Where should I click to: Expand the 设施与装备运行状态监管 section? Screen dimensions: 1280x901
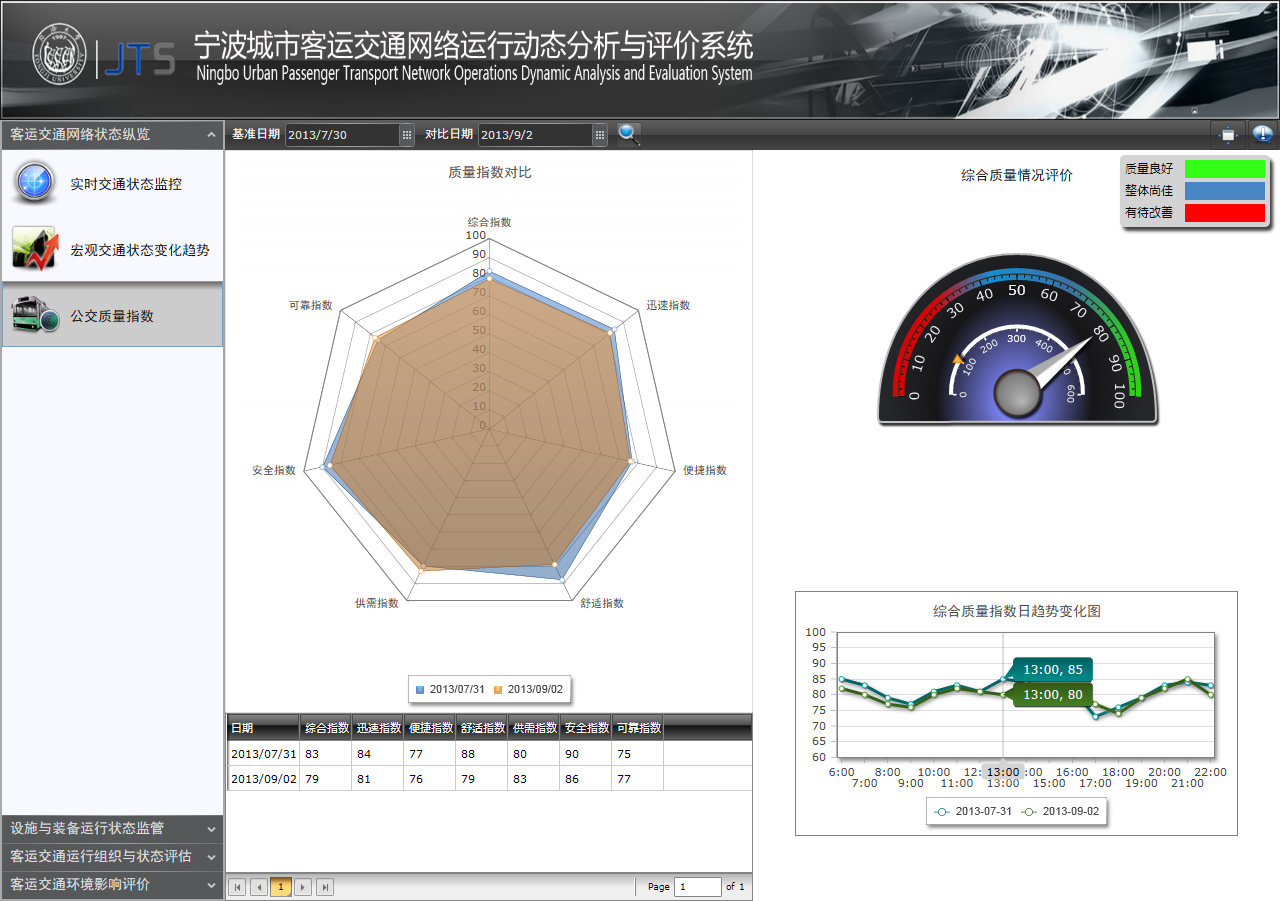[112, 829]
